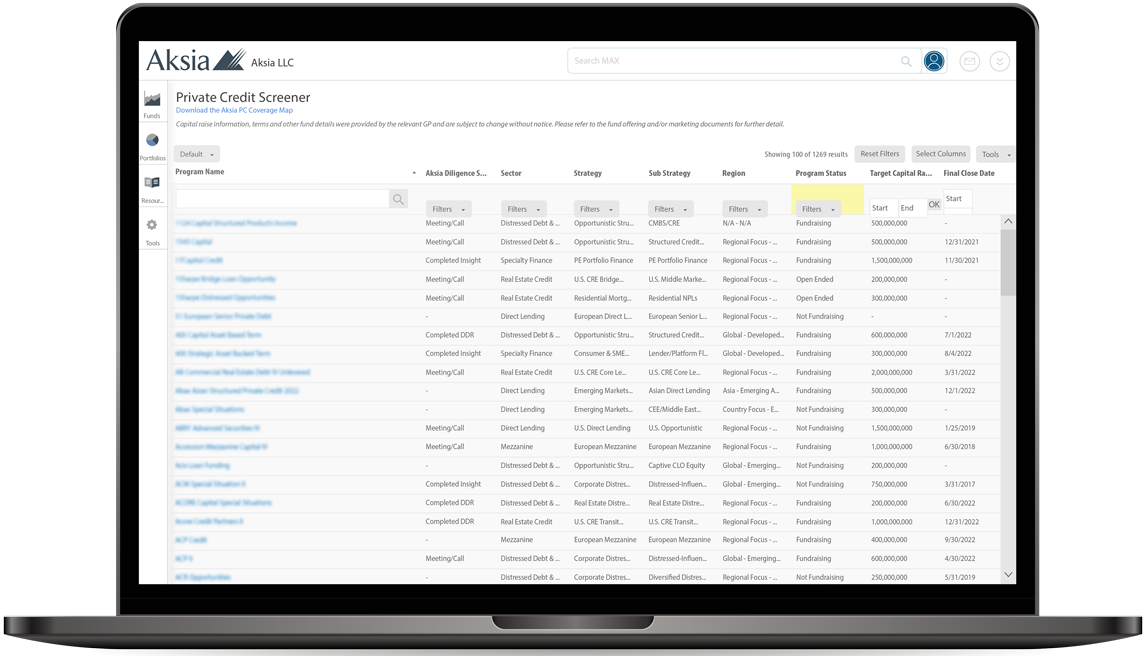Click the 'Specialty Finance' cell dated 11/30/2021
Viewport: 1148px width, 656px height.
tap(526, 261)
